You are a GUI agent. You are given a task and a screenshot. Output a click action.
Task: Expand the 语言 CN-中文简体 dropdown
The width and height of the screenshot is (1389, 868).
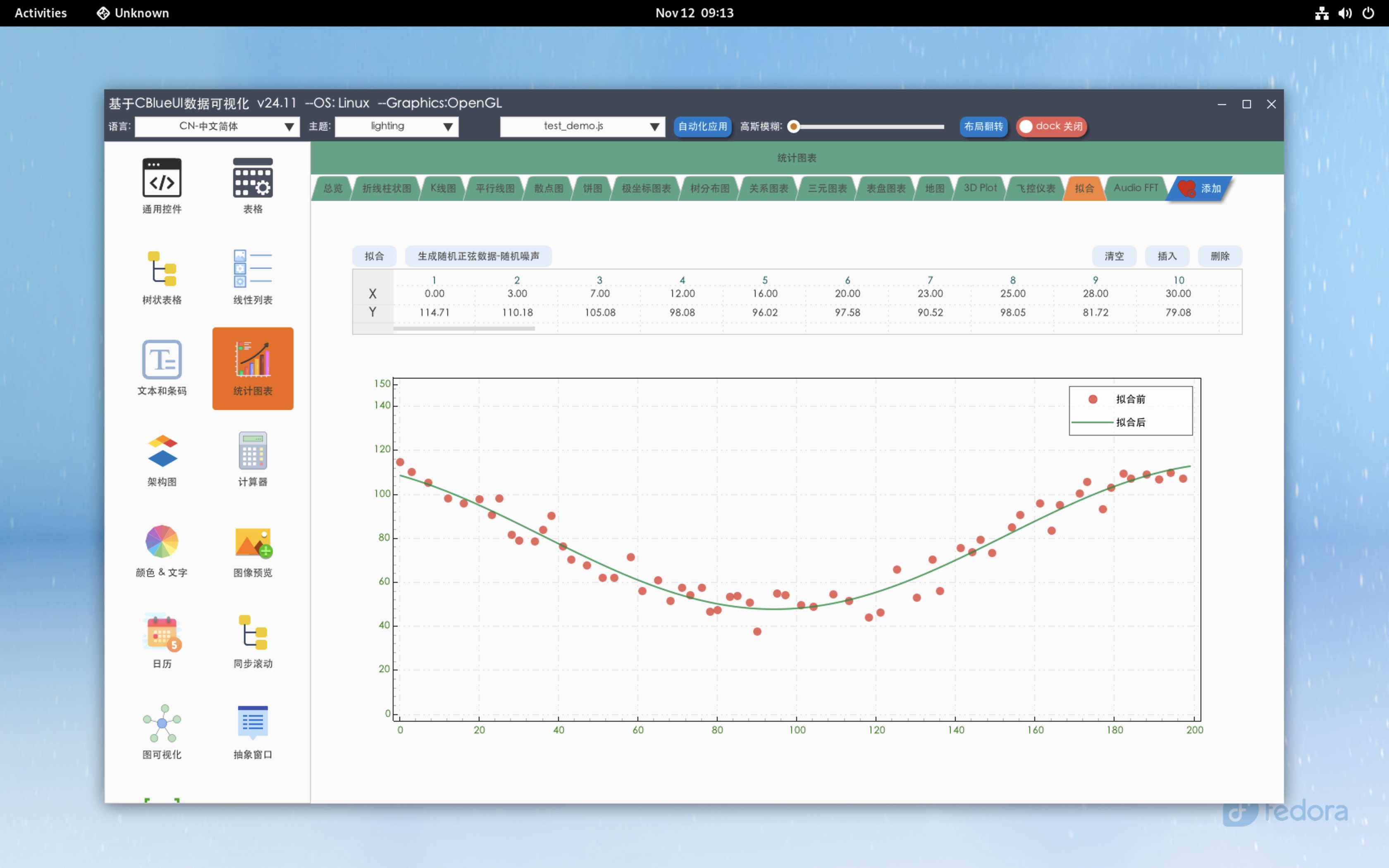217,126
